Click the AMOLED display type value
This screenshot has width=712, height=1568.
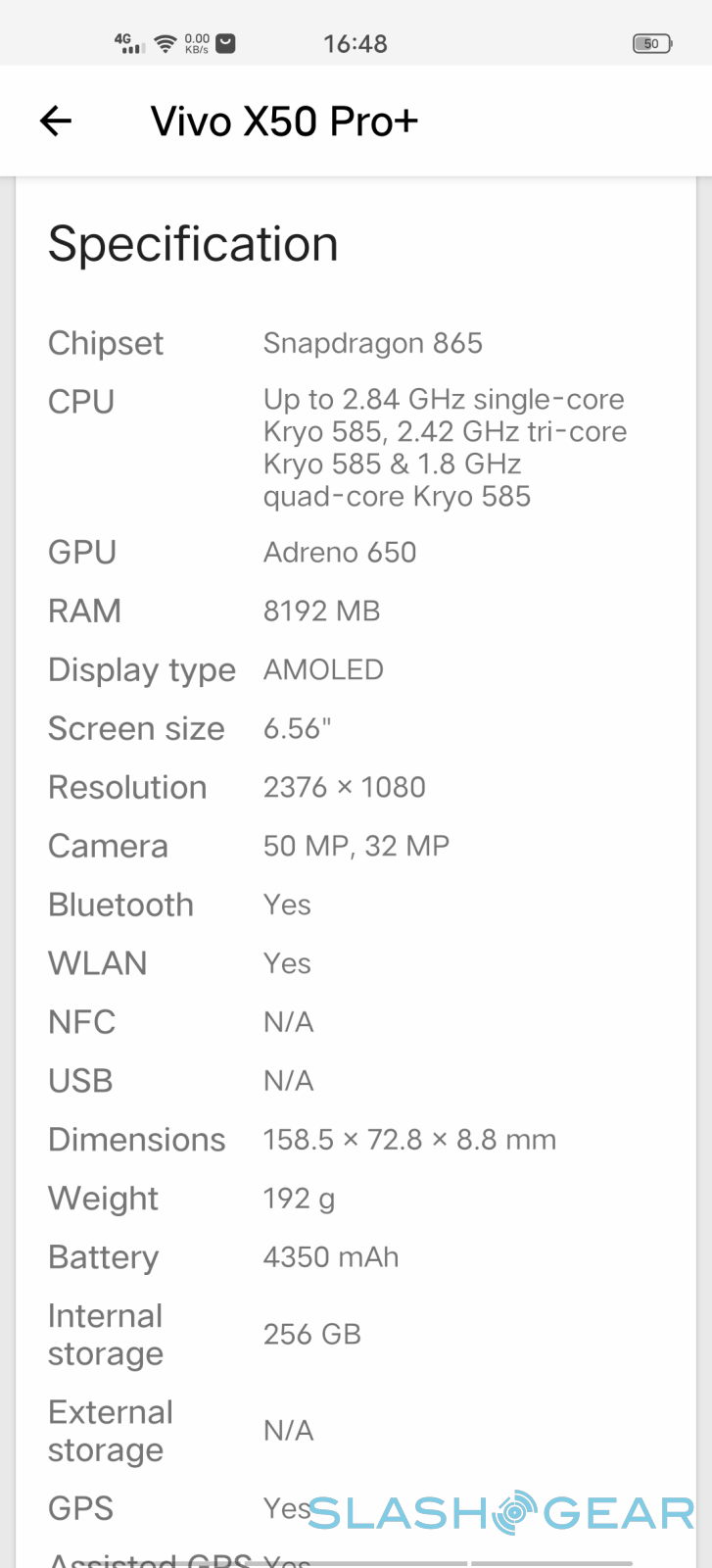click(x=323, y=669)
